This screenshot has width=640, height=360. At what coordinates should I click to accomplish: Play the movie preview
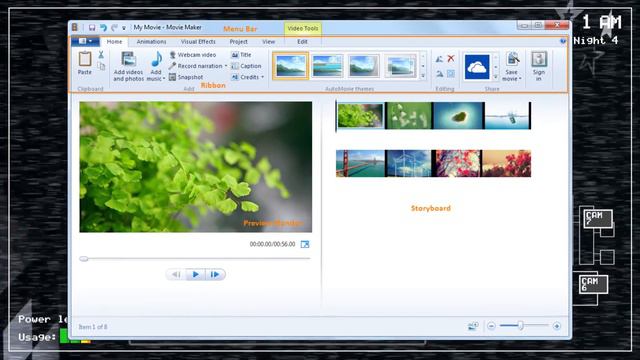[x=196, y=274]
